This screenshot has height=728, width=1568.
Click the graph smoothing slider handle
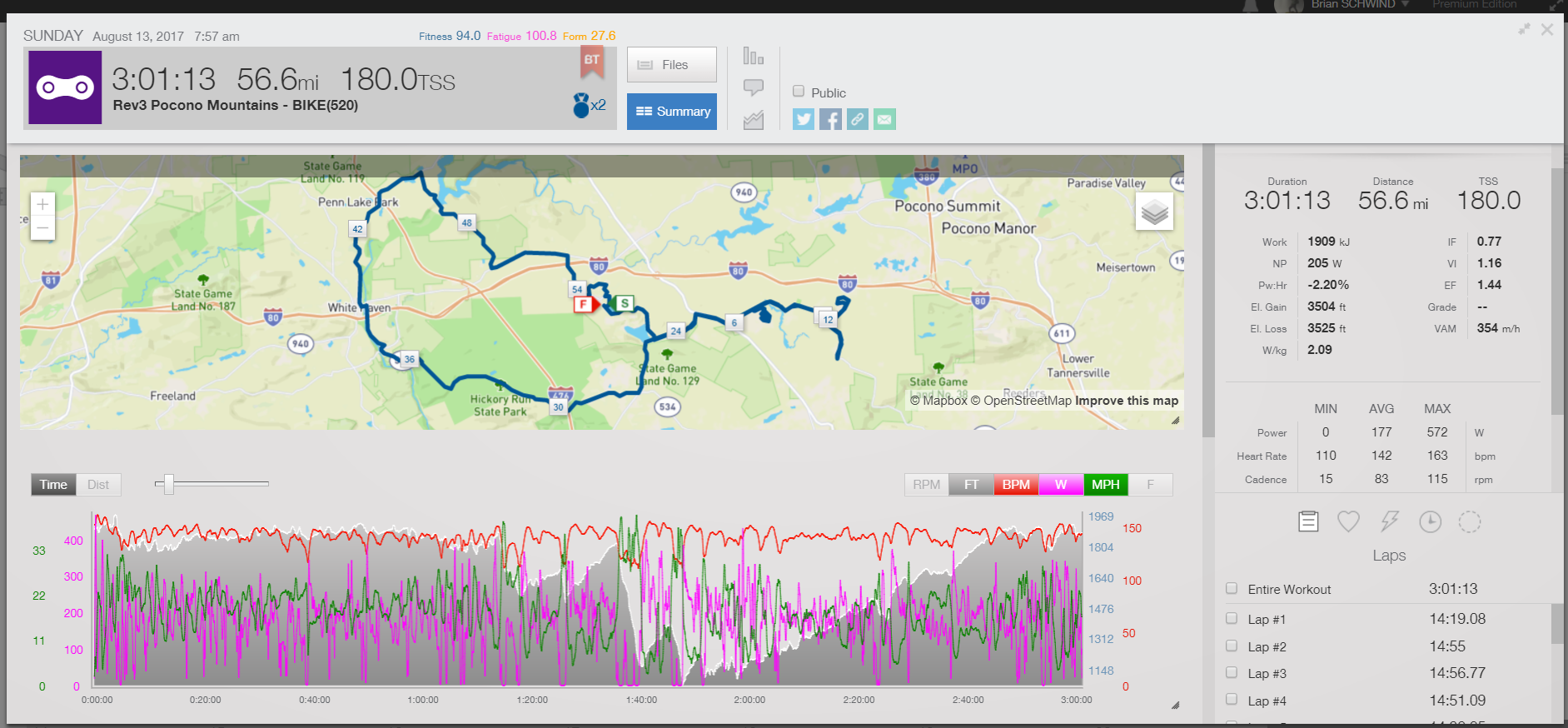(169, 484)
